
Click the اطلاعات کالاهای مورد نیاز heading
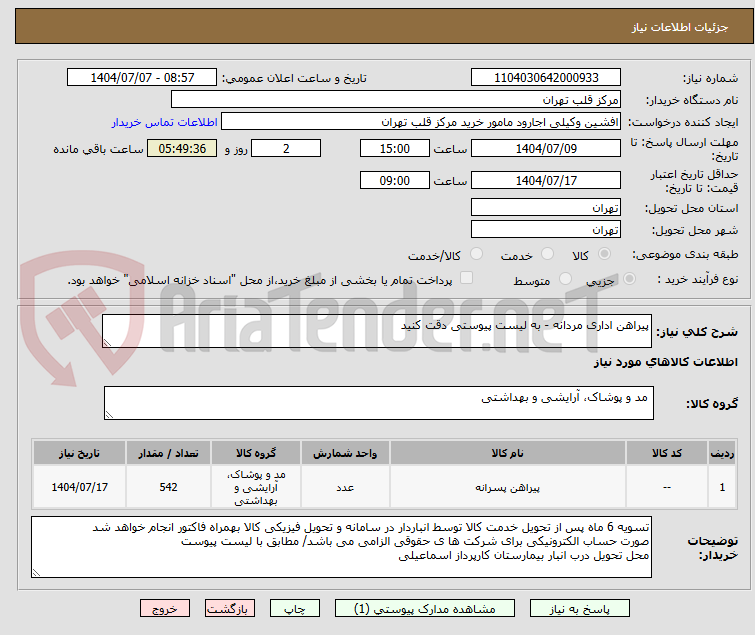666,362
